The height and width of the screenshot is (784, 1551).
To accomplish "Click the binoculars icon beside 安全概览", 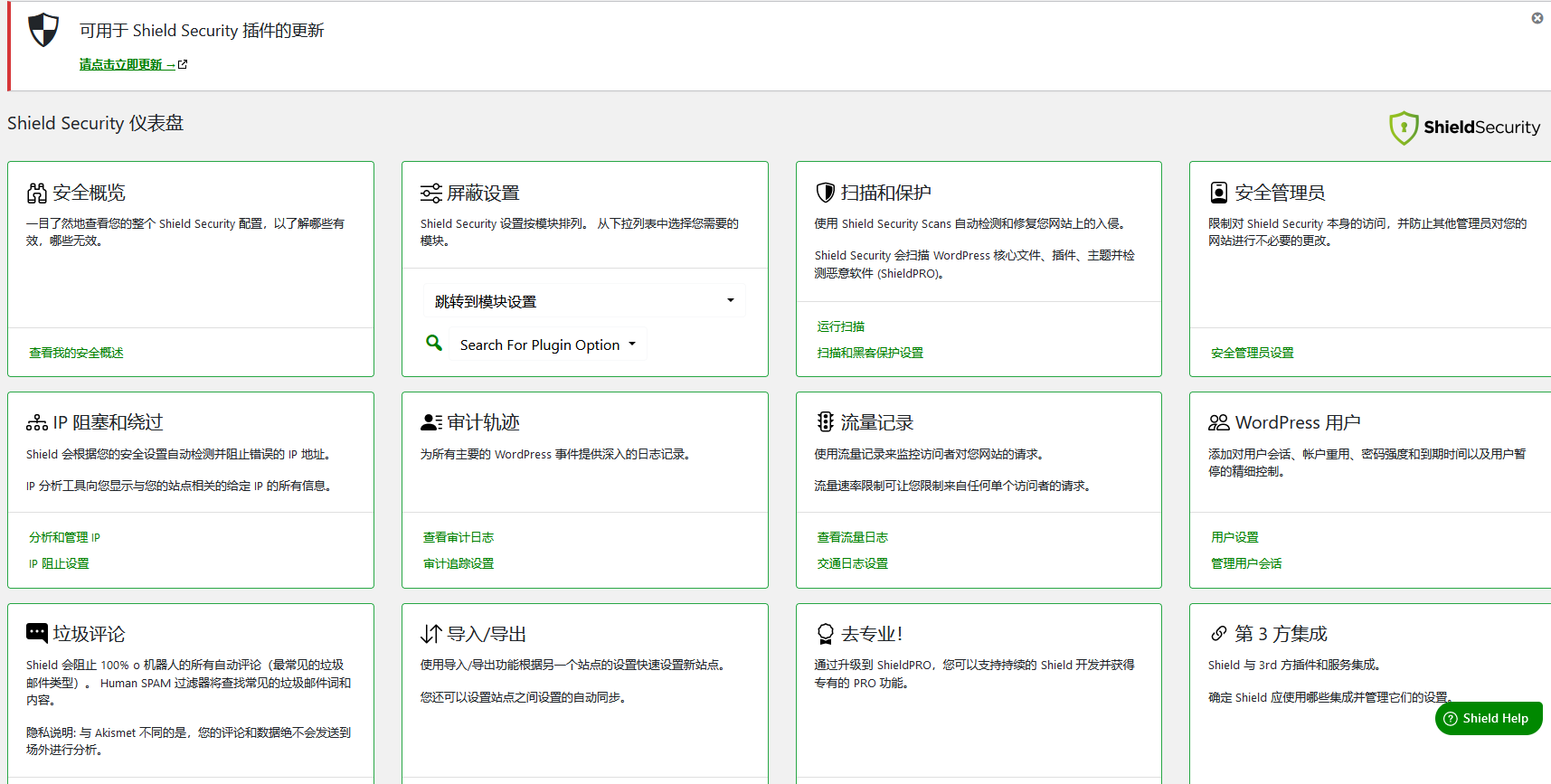I will [37, 193].
